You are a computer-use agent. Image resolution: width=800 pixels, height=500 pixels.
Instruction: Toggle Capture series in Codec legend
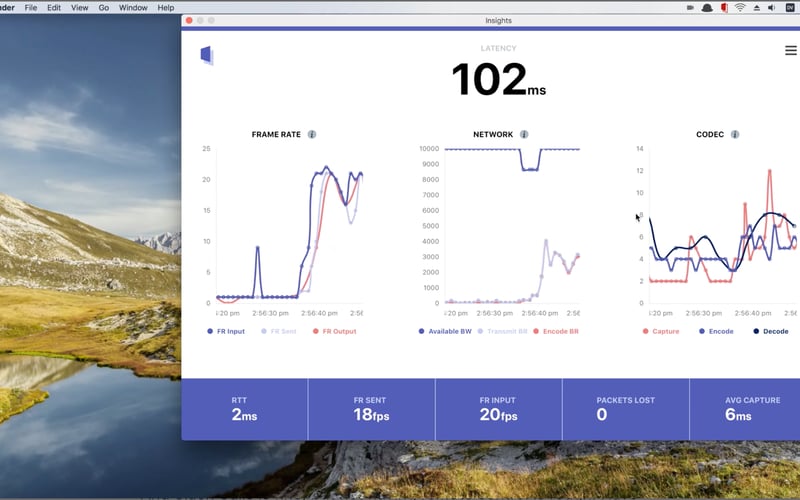[661, 331]
